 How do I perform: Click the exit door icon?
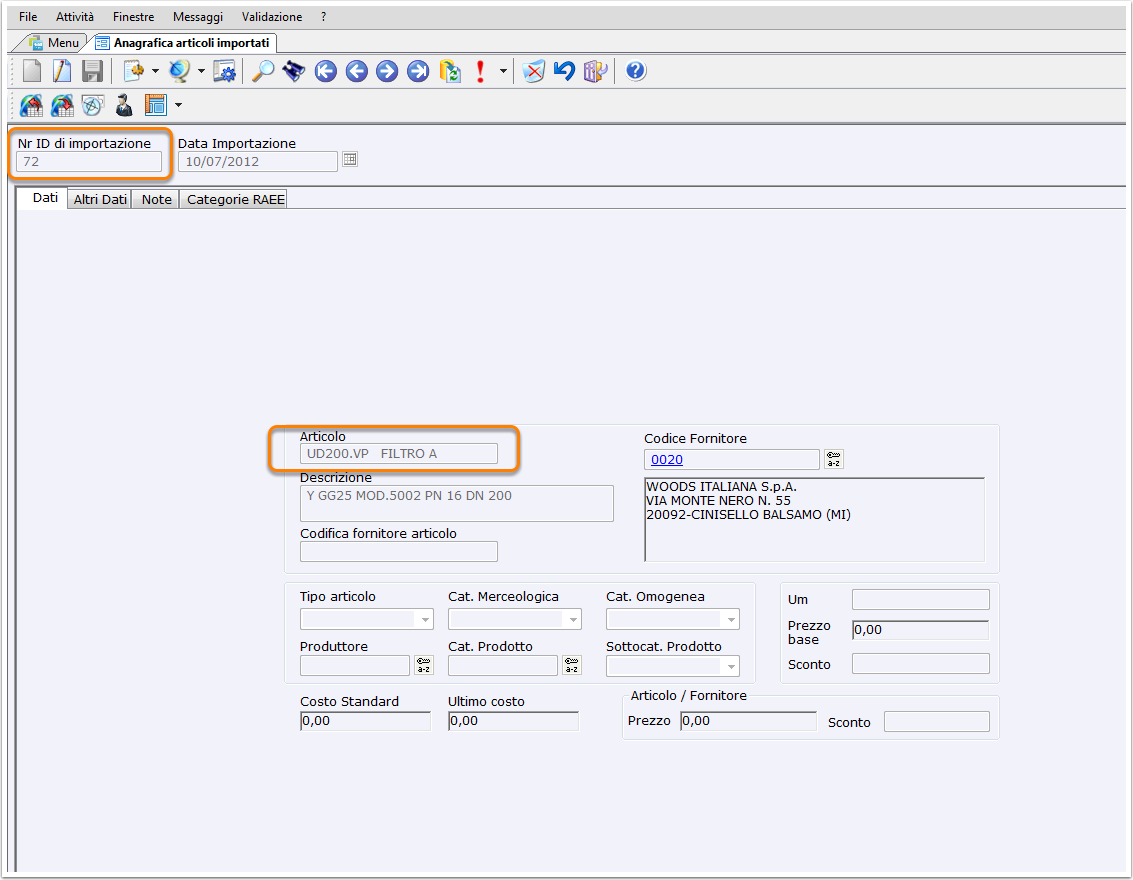coord(595,71)
